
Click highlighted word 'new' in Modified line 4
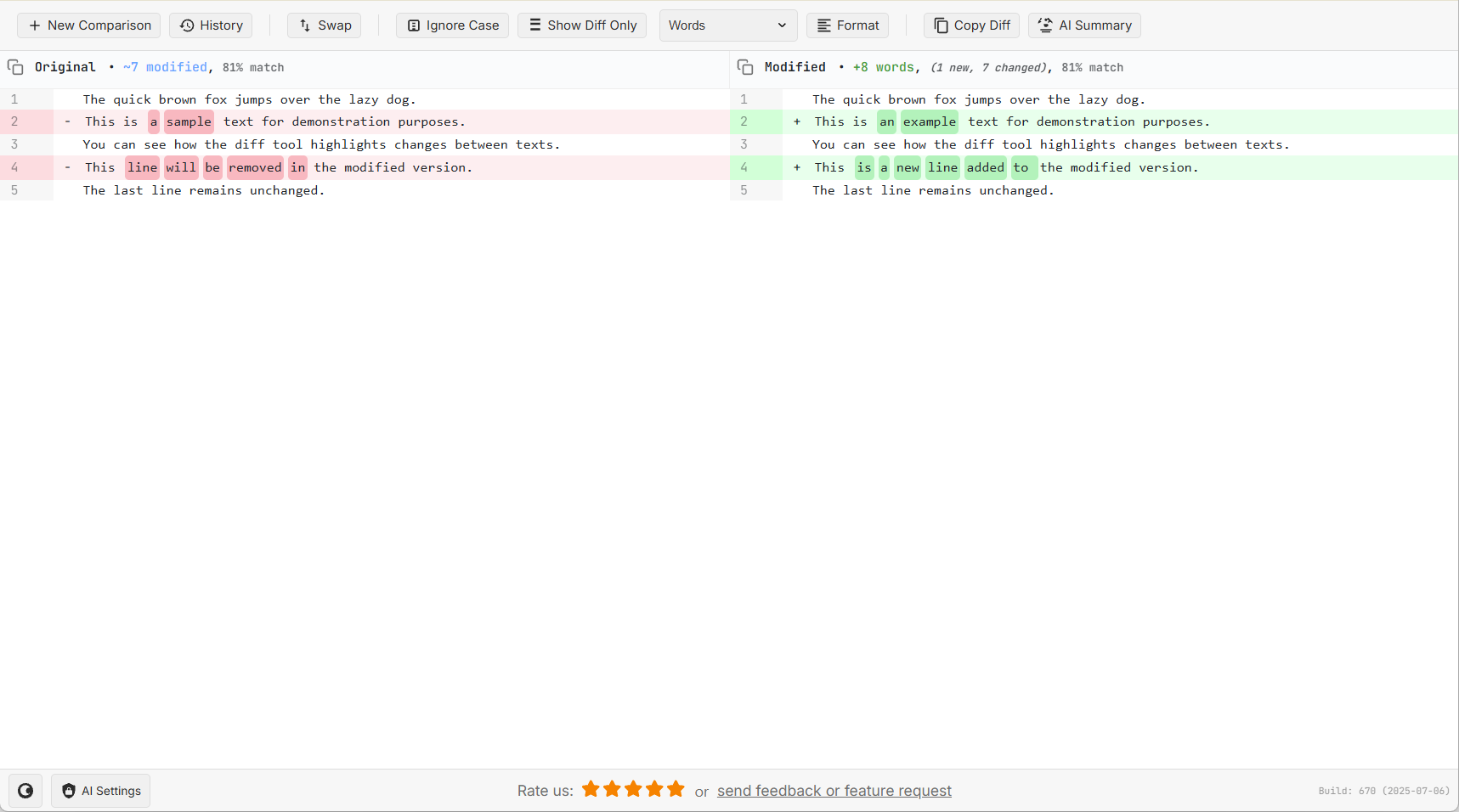pos(908,167)
